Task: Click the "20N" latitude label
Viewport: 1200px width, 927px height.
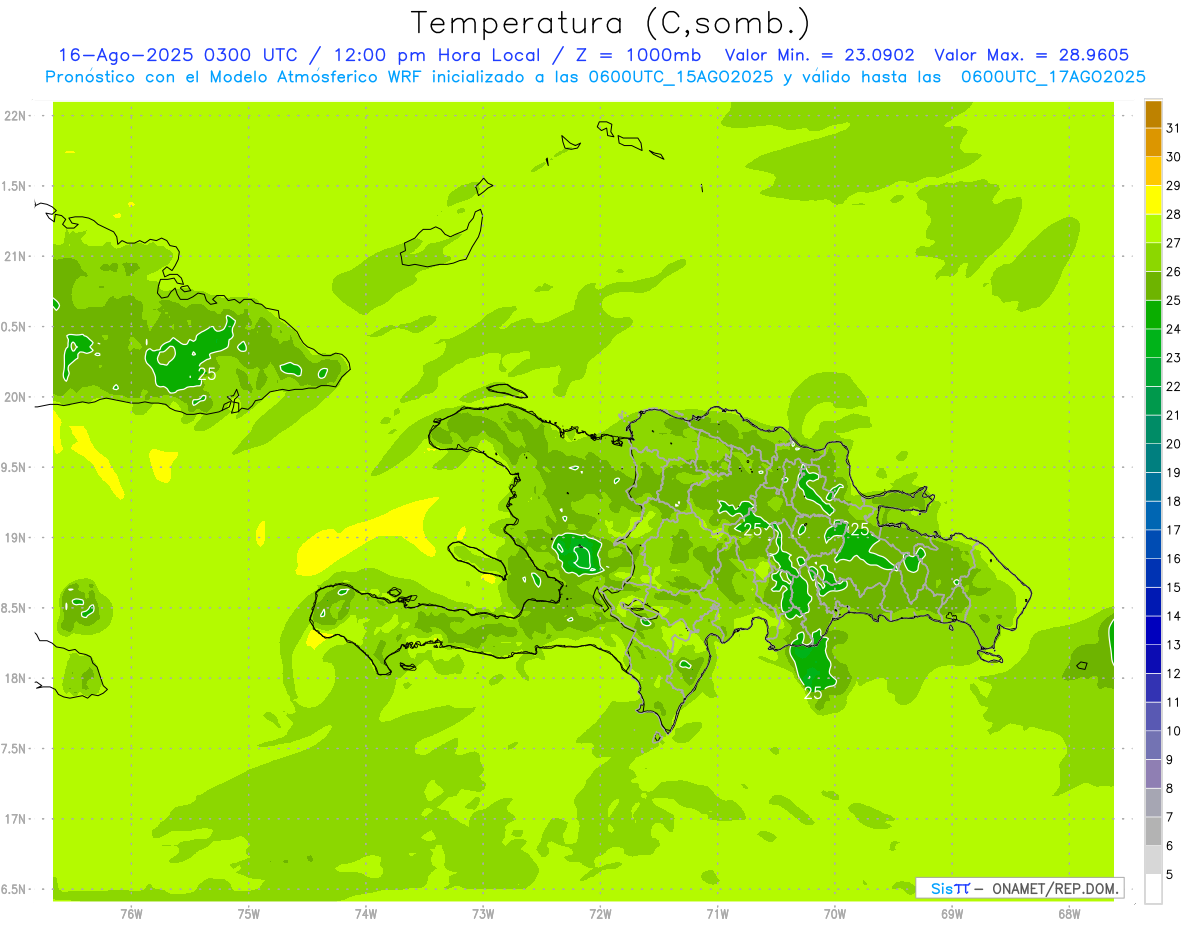Action: point(17,397)
